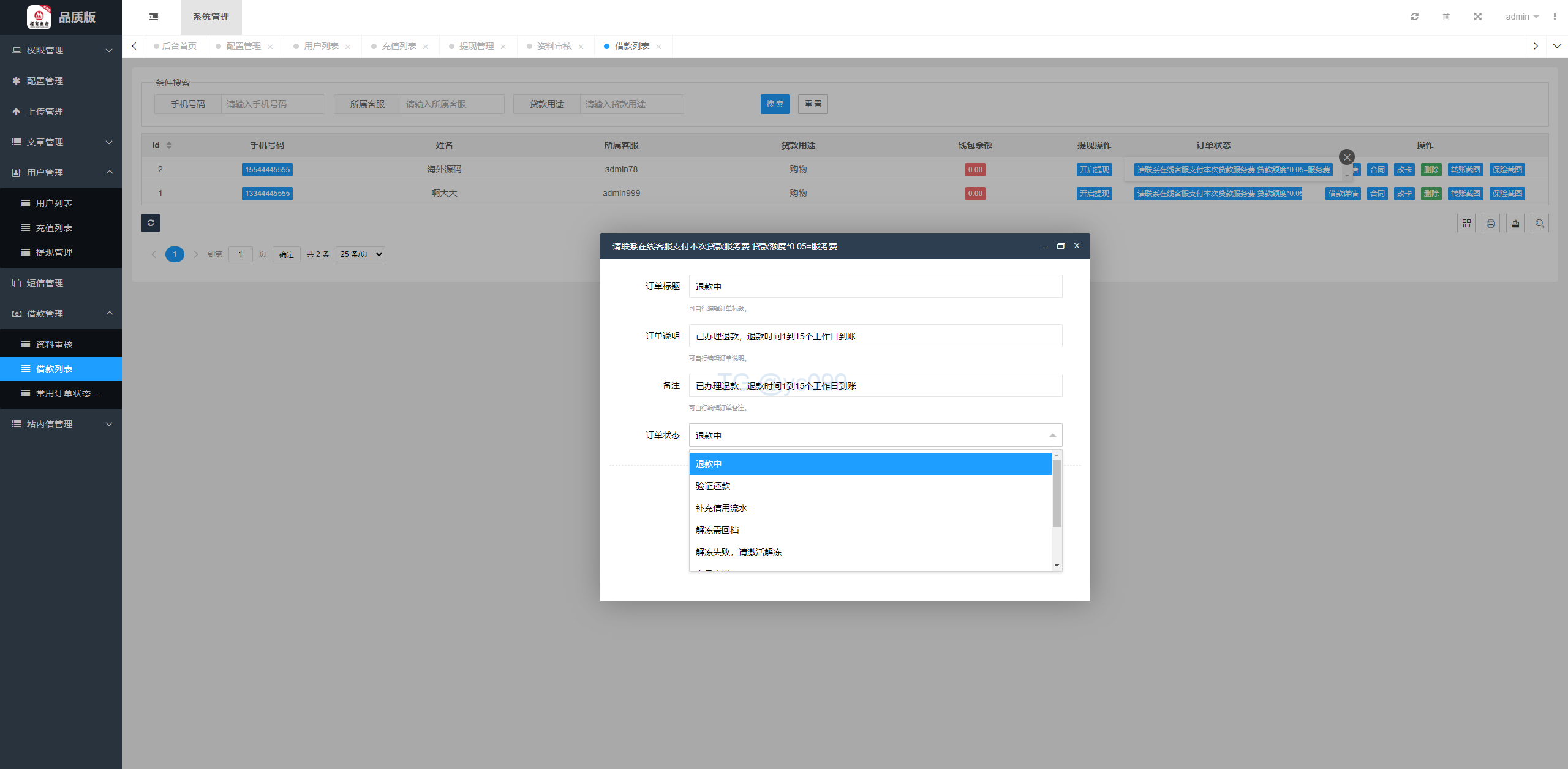The height and width of the screenshot is (769, 1568).
Task: Open the 25 条/页 page size dropdown
Action: 361,254
